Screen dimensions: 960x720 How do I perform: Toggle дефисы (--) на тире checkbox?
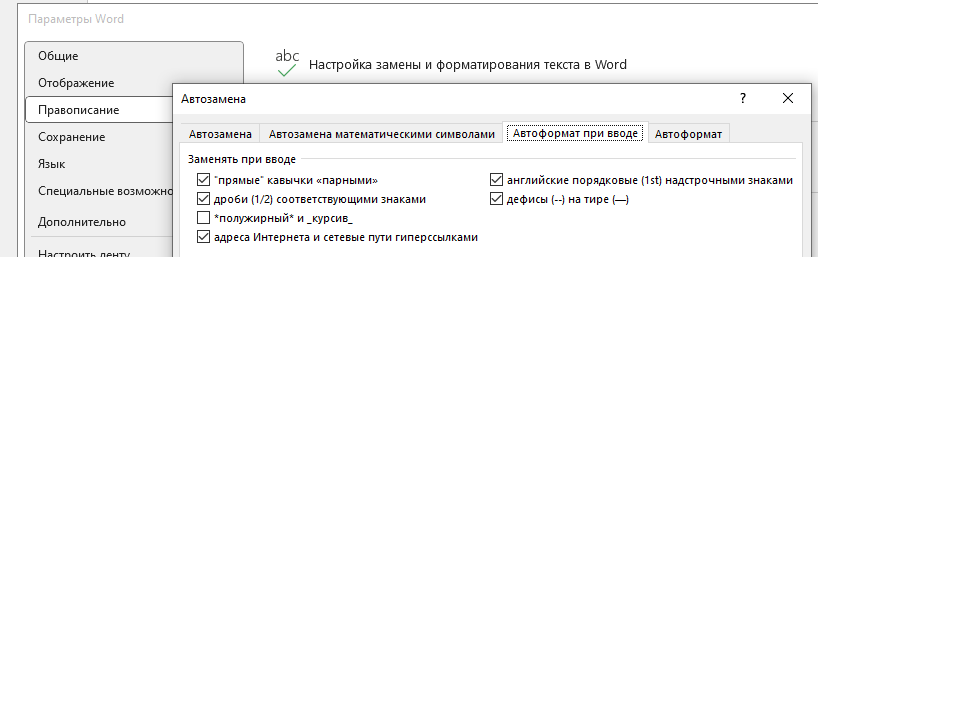pos(497,199)
